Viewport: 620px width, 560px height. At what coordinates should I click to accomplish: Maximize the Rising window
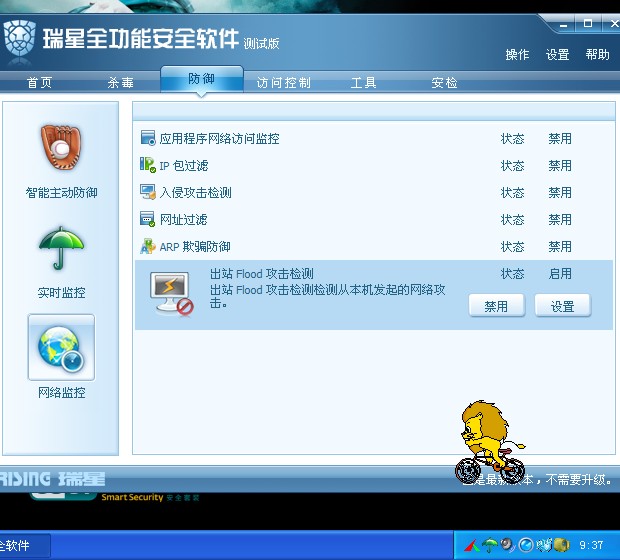pos(588,24)
